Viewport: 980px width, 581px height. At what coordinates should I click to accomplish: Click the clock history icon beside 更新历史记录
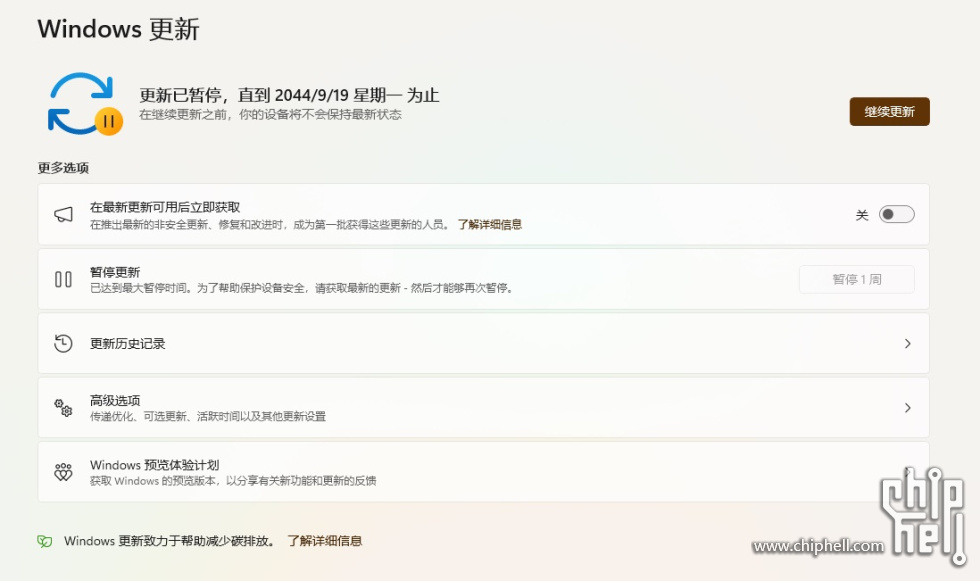[x=63, y=344]
